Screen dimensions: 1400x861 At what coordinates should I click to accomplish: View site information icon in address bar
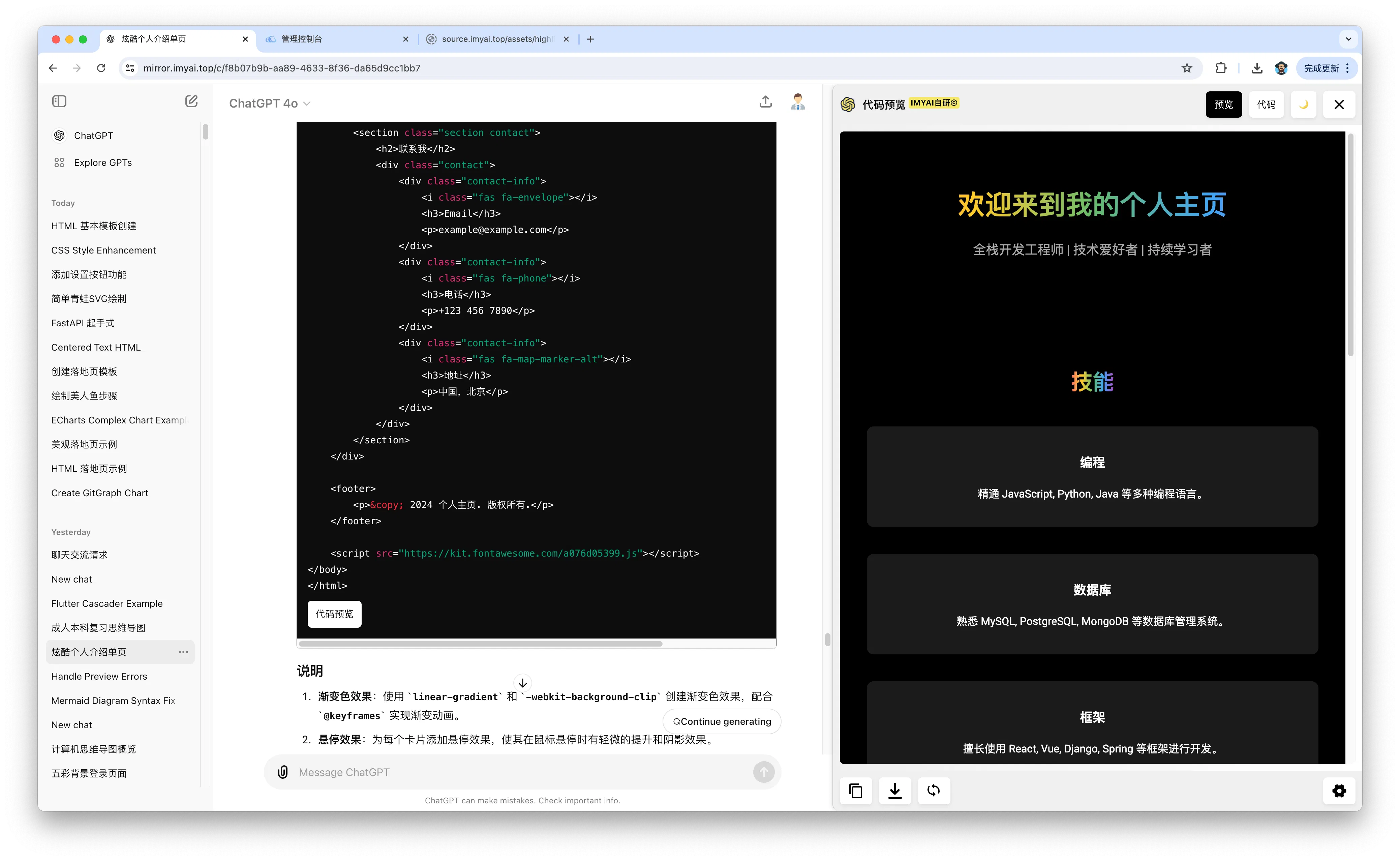[130, 68]
